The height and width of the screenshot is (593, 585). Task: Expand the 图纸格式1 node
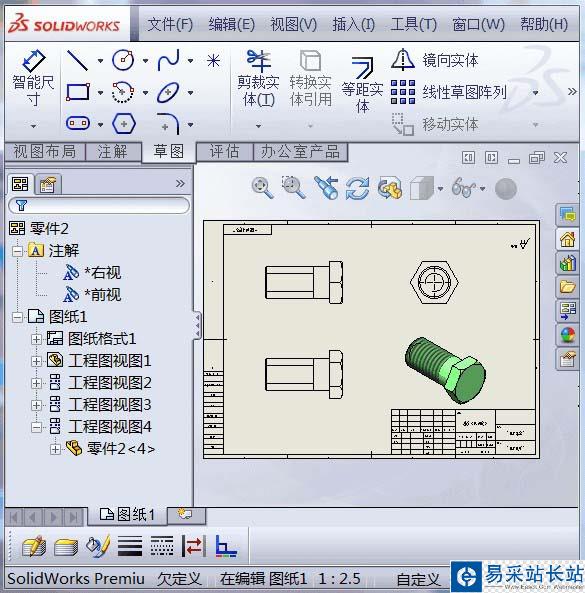coord(36,339)
